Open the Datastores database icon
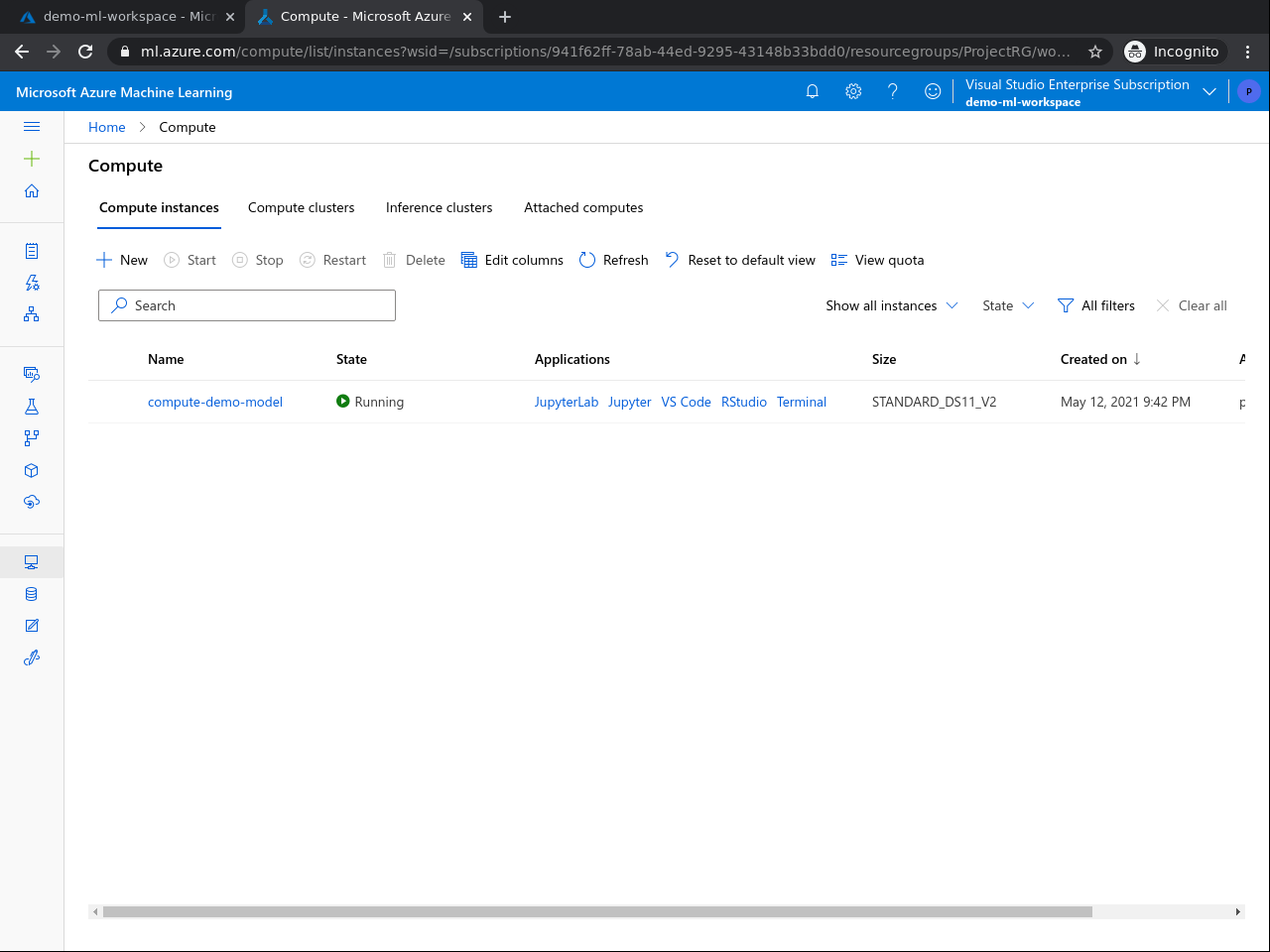1270x952 pixels. coord(31,593)
